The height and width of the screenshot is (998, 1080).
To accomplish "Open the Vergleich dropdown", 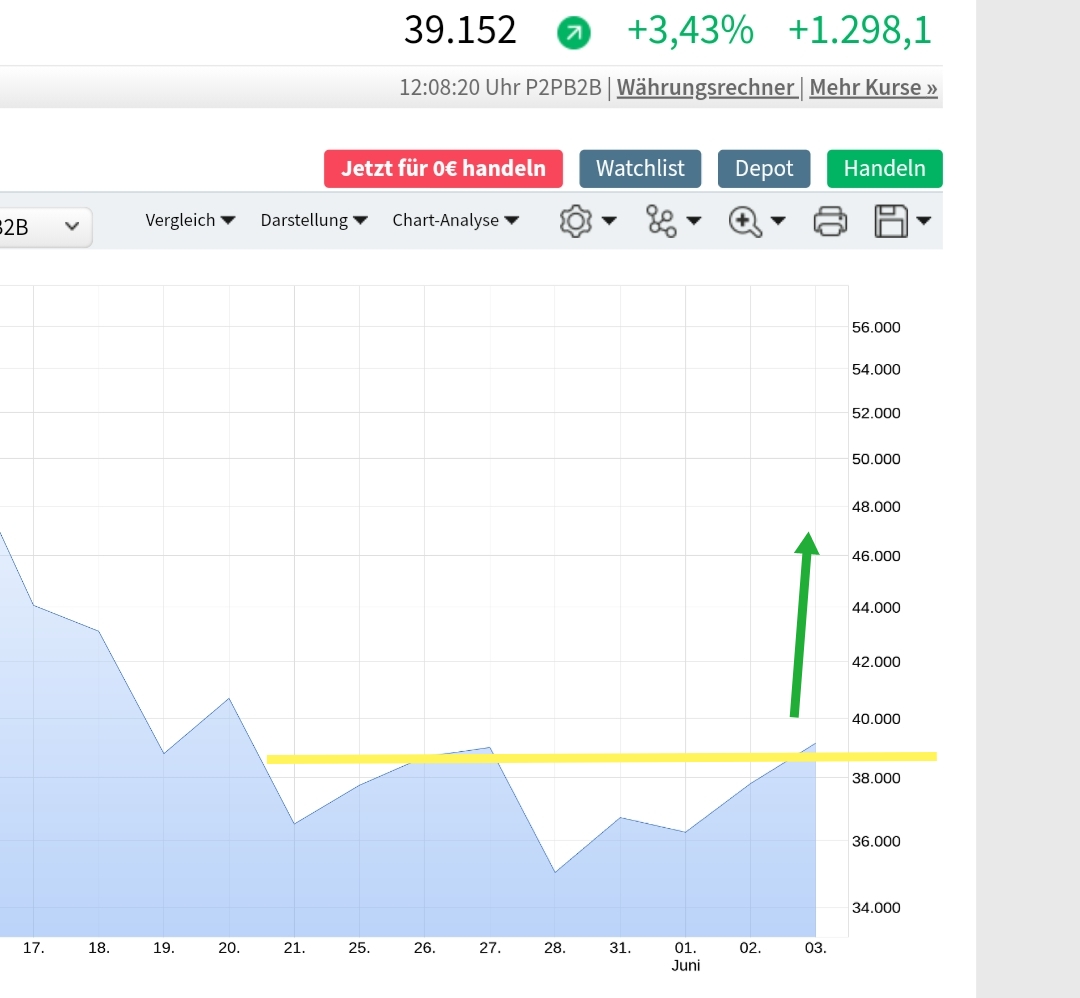I will pos(190,220).
